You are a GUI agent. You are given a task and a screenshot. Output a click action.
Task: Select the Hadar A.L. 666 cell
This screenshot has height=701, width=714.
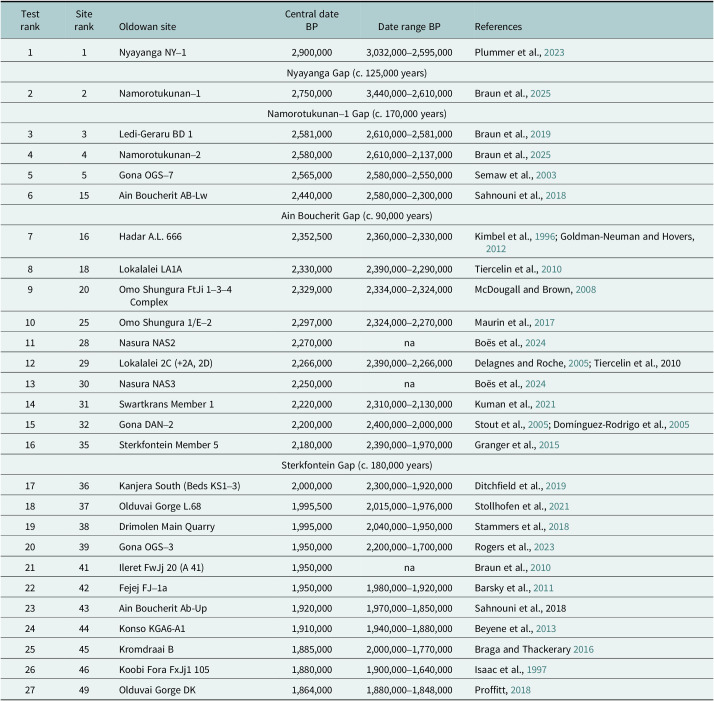tap(150, 236)
